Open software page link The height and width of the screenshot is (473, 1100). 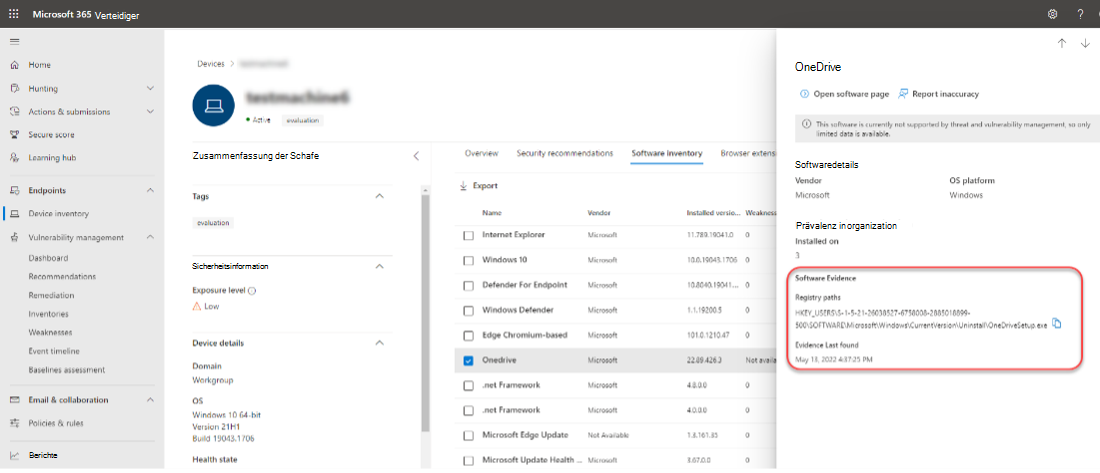click(851, 93)
